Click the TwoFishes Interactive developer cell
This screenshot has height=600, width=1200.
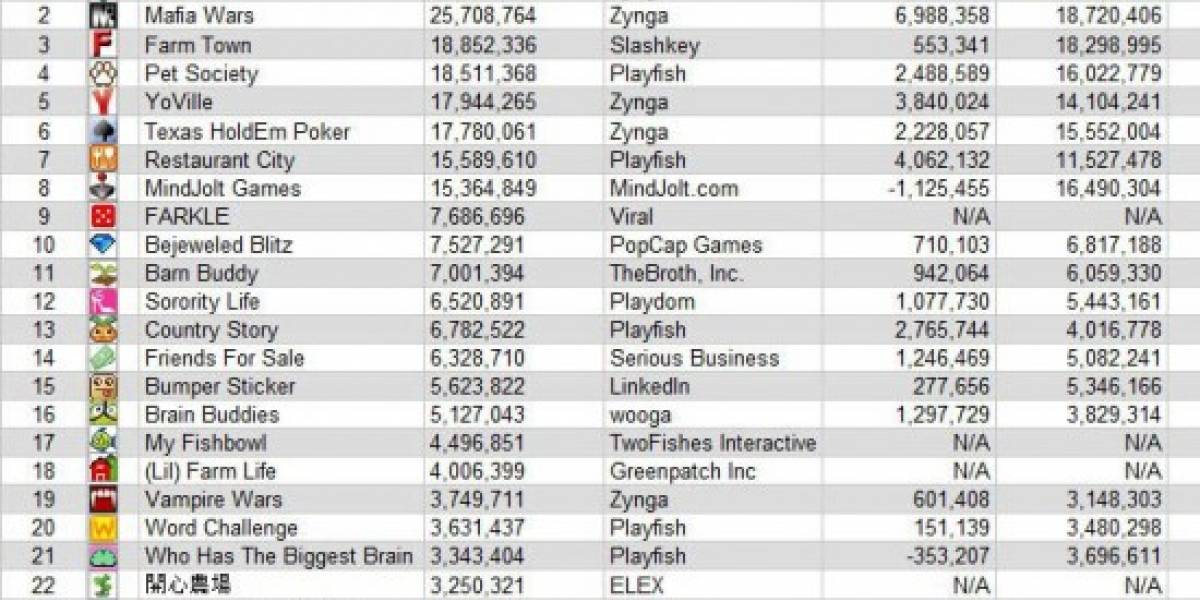point(713,443)
